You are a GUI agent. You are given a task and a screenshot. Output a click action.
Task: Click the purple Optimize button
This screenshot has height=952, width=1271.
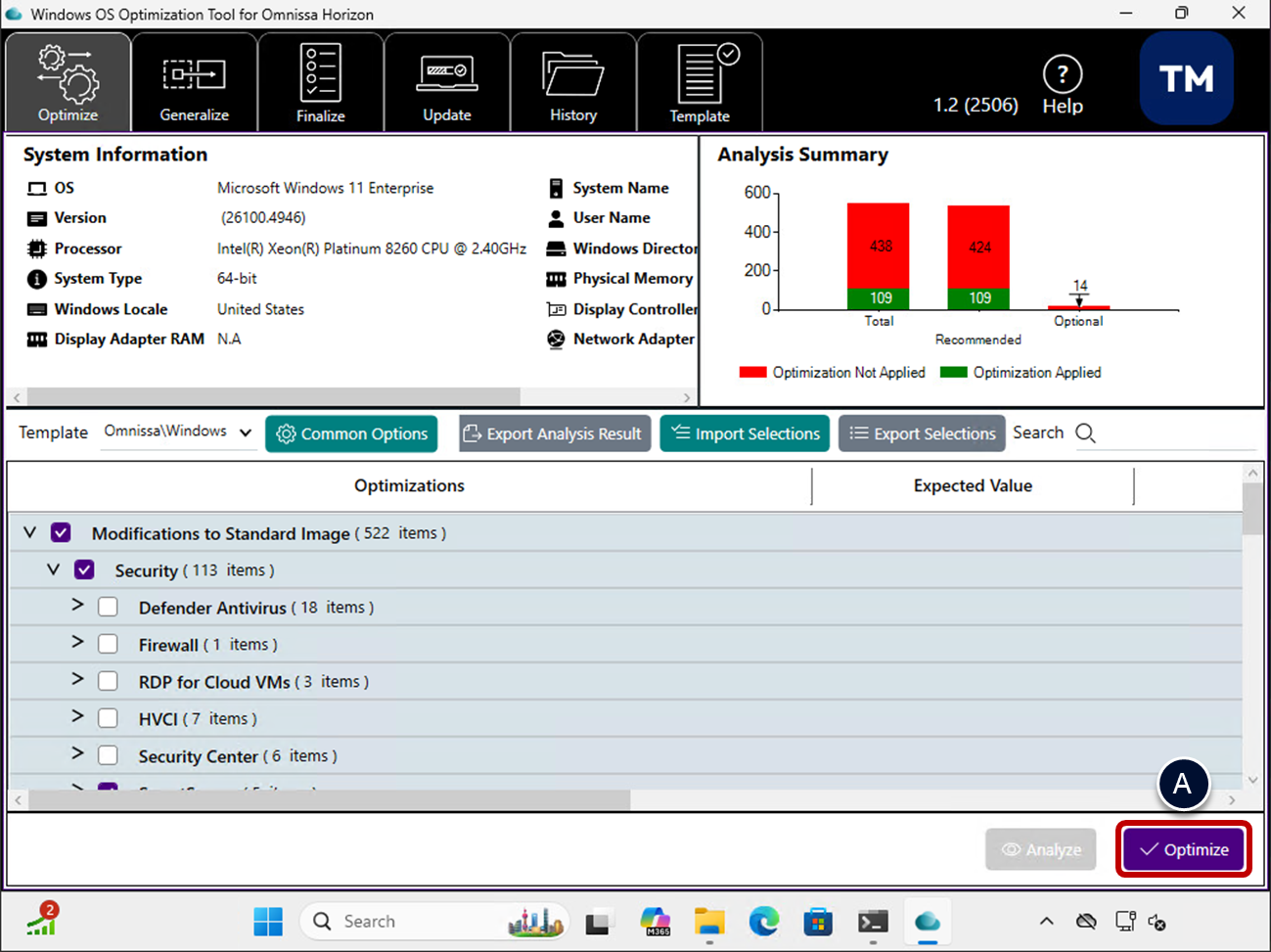click(1183, 849)
